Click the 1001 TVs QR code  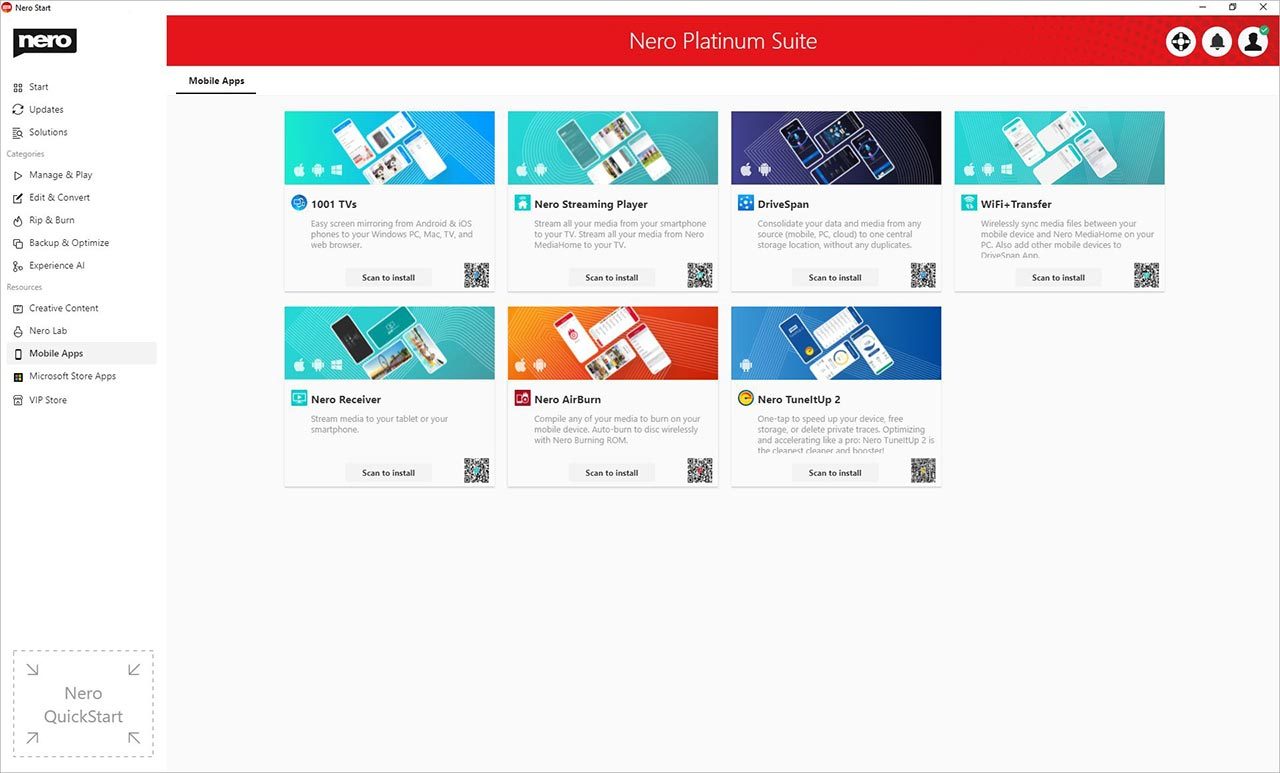pos(477,276)
